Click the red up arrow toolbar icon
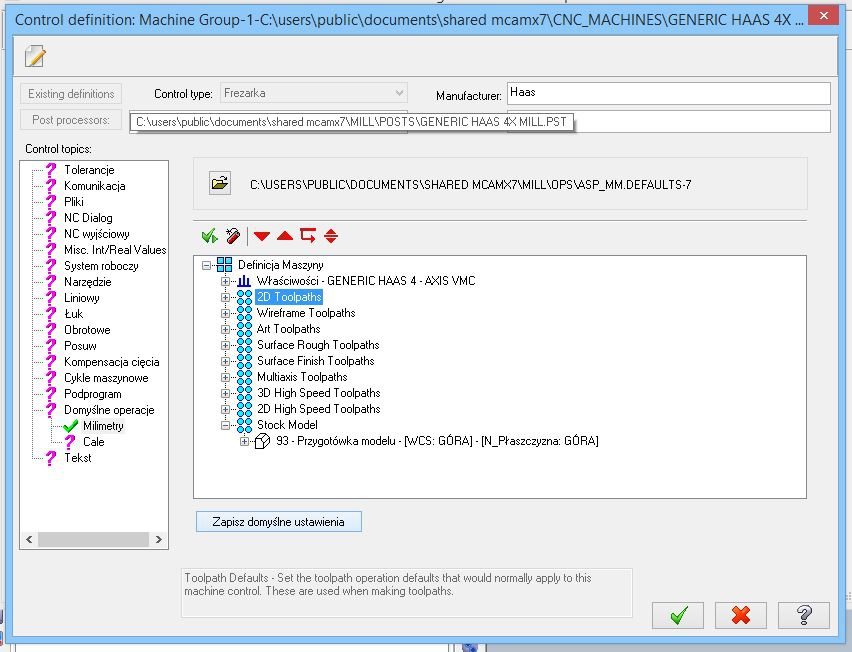Image resolution: width=852 pixels, height=652 pixels. tap(285, 236)
